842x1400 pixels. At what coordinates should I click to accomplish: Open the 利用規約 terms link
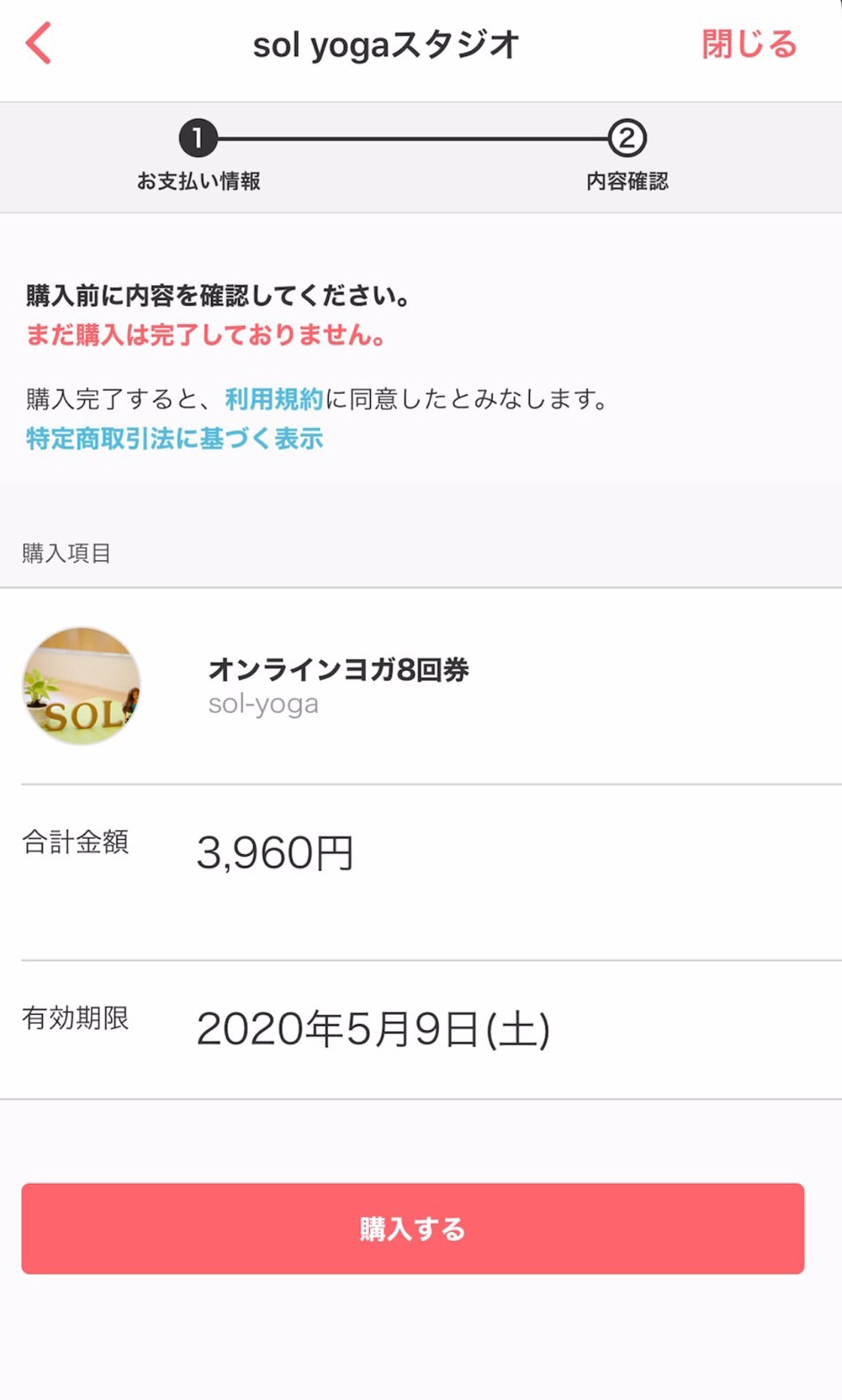(274, 398)
